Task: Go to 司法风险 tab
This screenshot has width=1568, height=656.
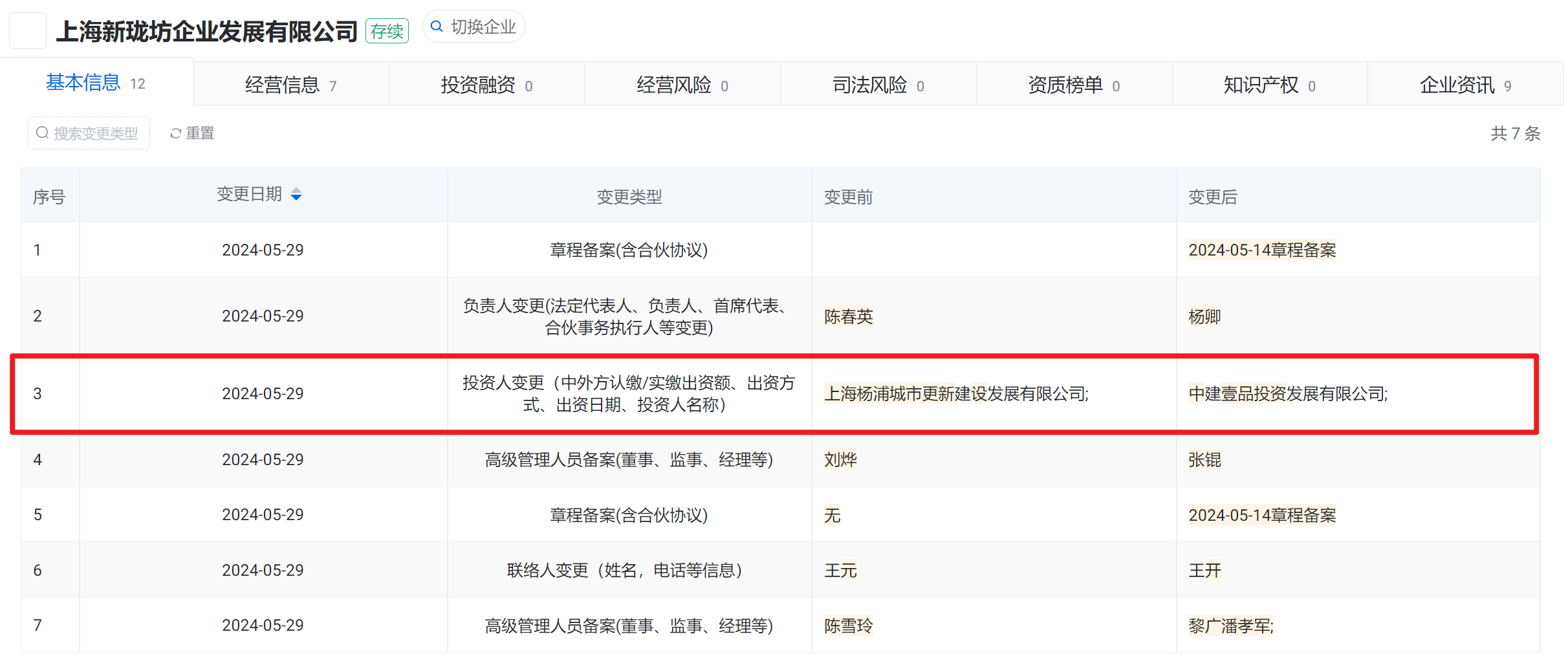Action: pos(878,85)
